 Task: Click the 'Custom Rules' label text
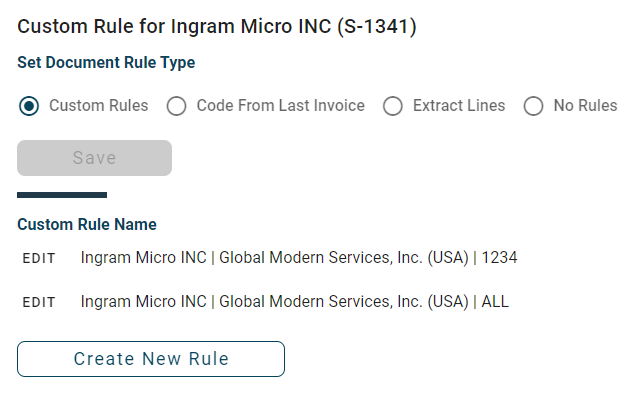[99, 106]
